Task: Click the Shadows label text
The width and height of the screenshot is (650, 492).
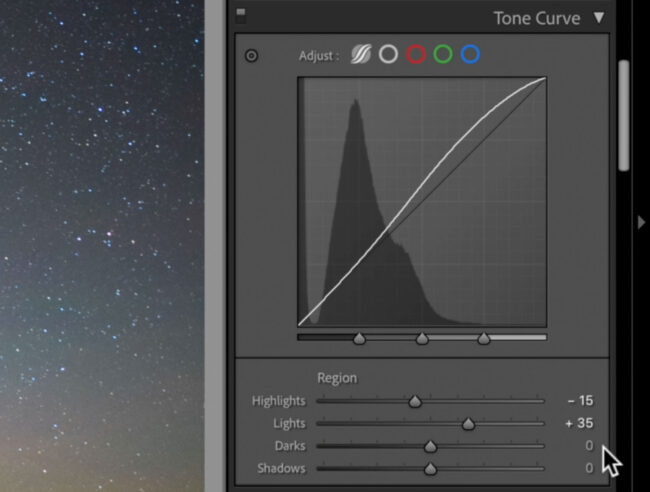Action: tap(281, 468)
